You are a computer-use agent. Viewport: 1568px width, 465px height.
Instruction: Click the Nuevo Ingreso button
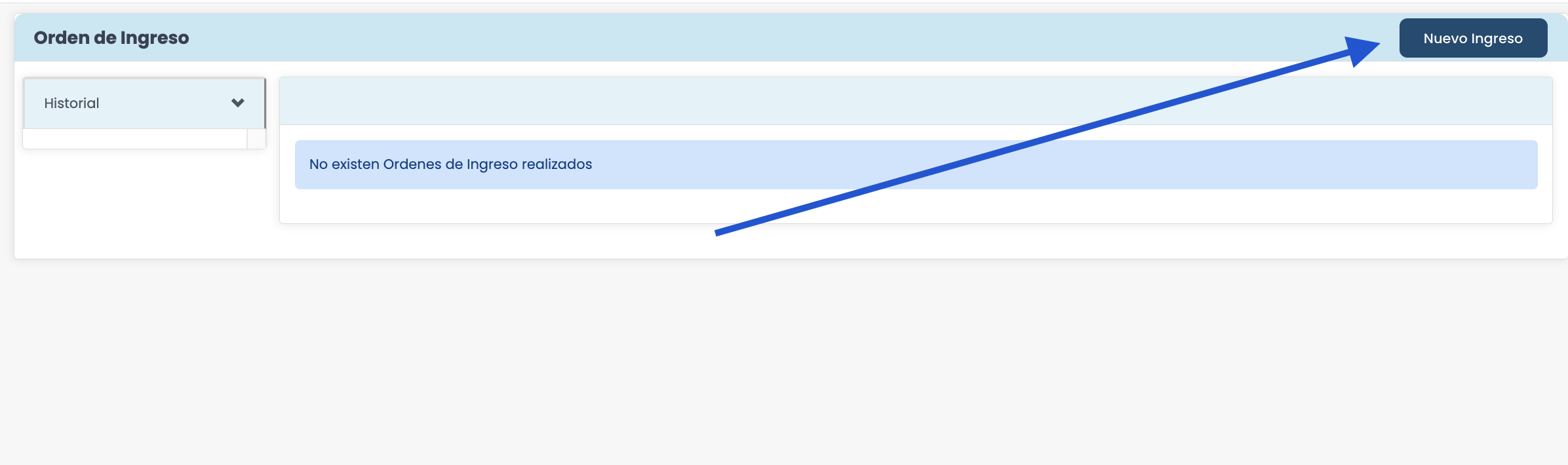pyautogui.click(x=1473, y=38)
